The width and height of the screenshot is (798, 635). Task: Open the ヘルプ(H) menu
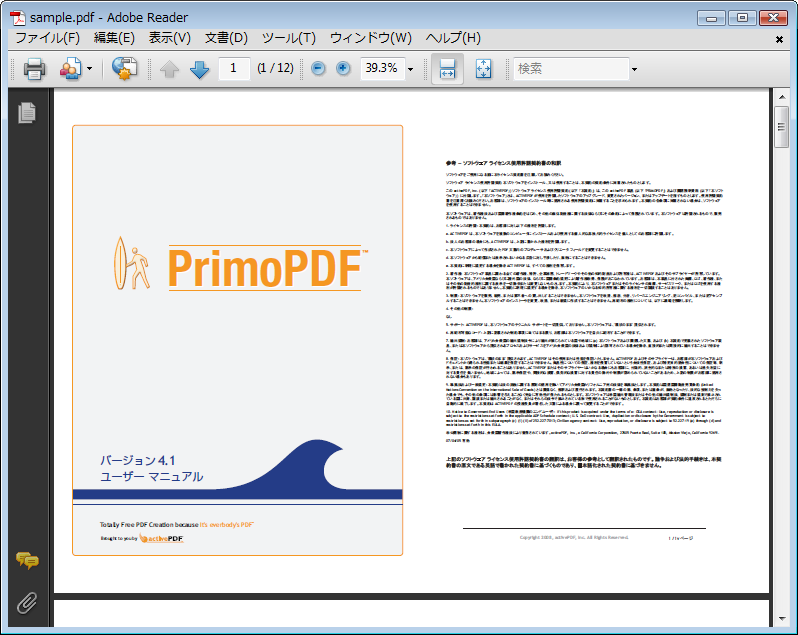click(x=453, y=38)
